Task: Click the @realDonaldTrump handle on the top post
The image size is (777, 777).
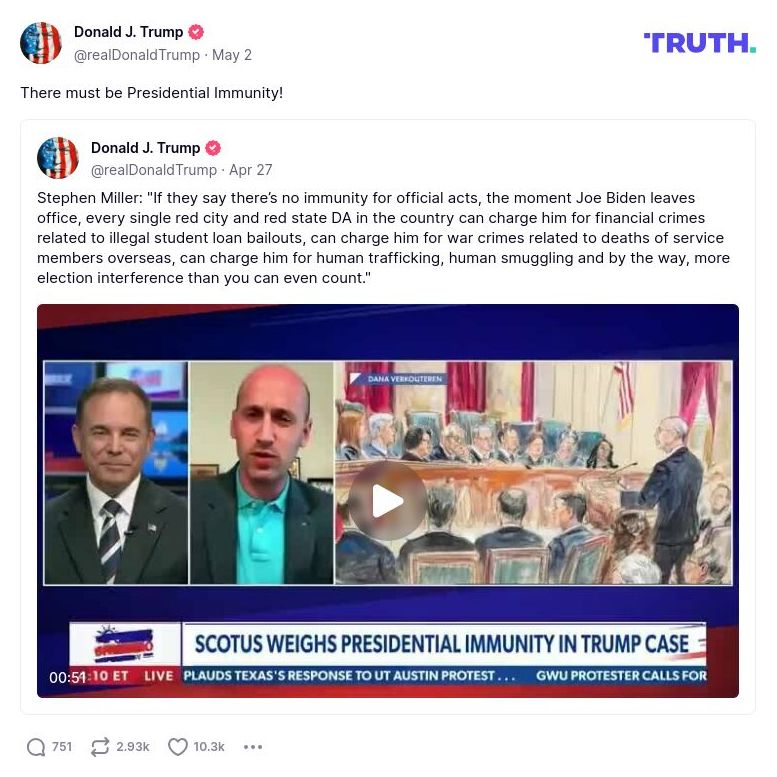Action: pos(137,55)
